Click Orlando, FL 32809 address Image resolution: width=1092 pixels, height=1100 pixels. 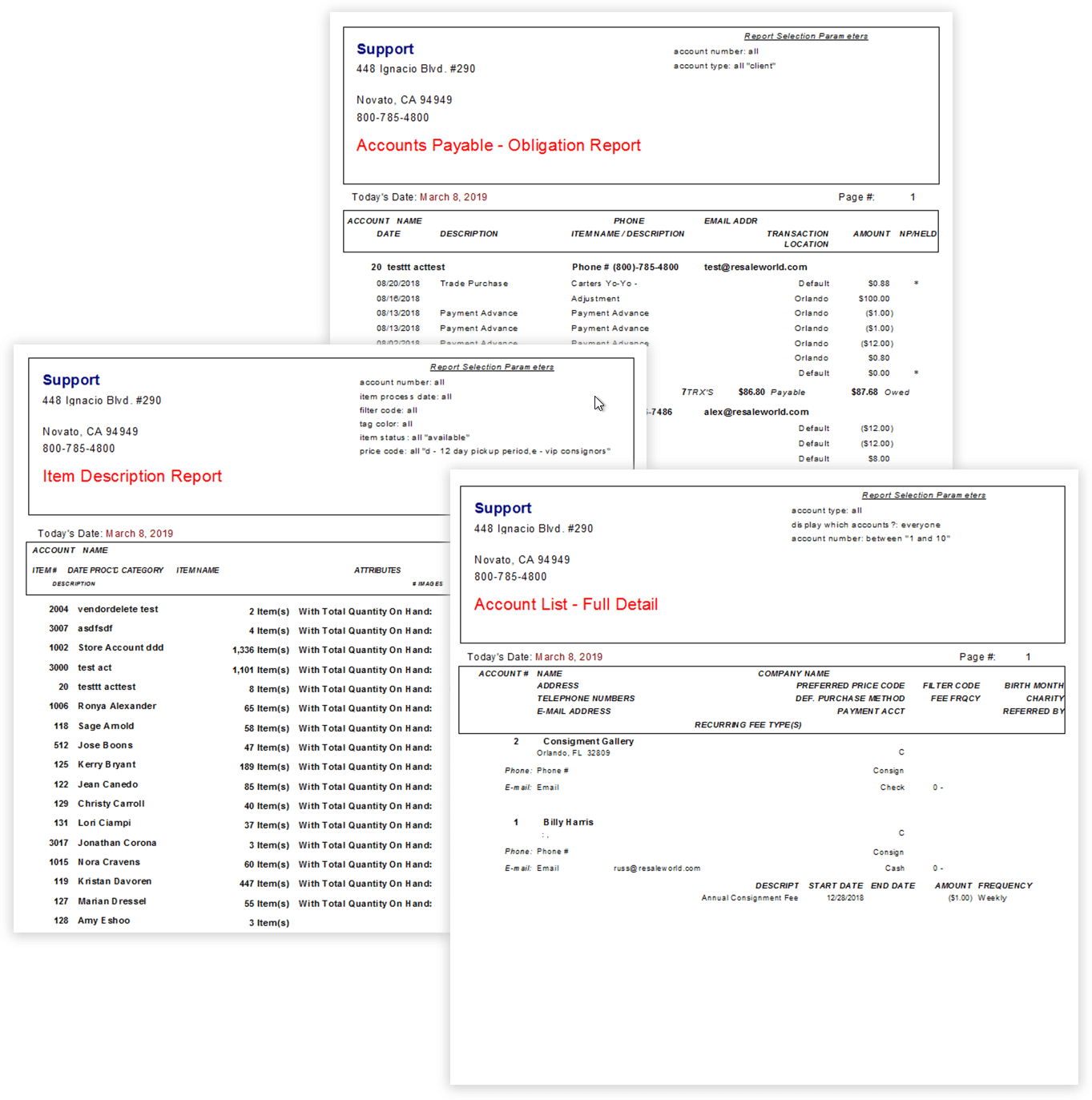[574, 753]
